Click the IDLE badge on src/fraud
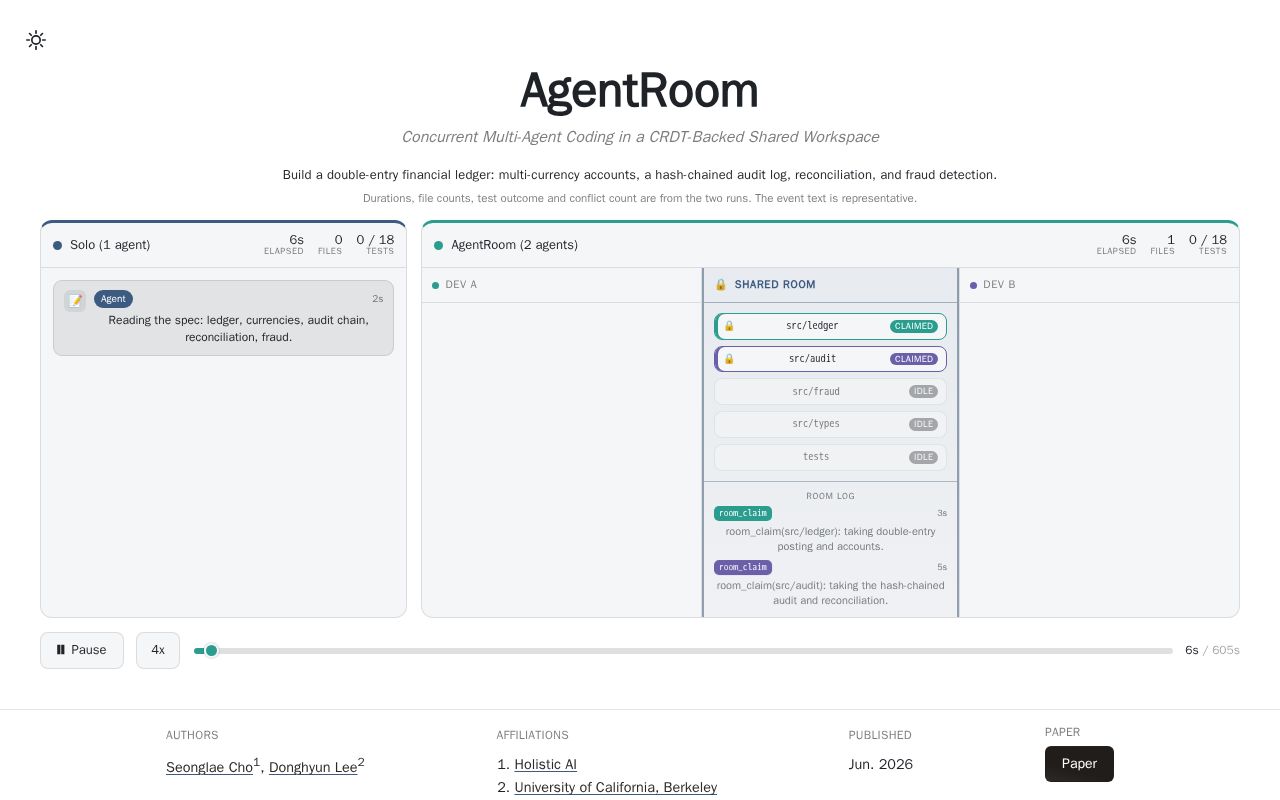 point(923,392)
